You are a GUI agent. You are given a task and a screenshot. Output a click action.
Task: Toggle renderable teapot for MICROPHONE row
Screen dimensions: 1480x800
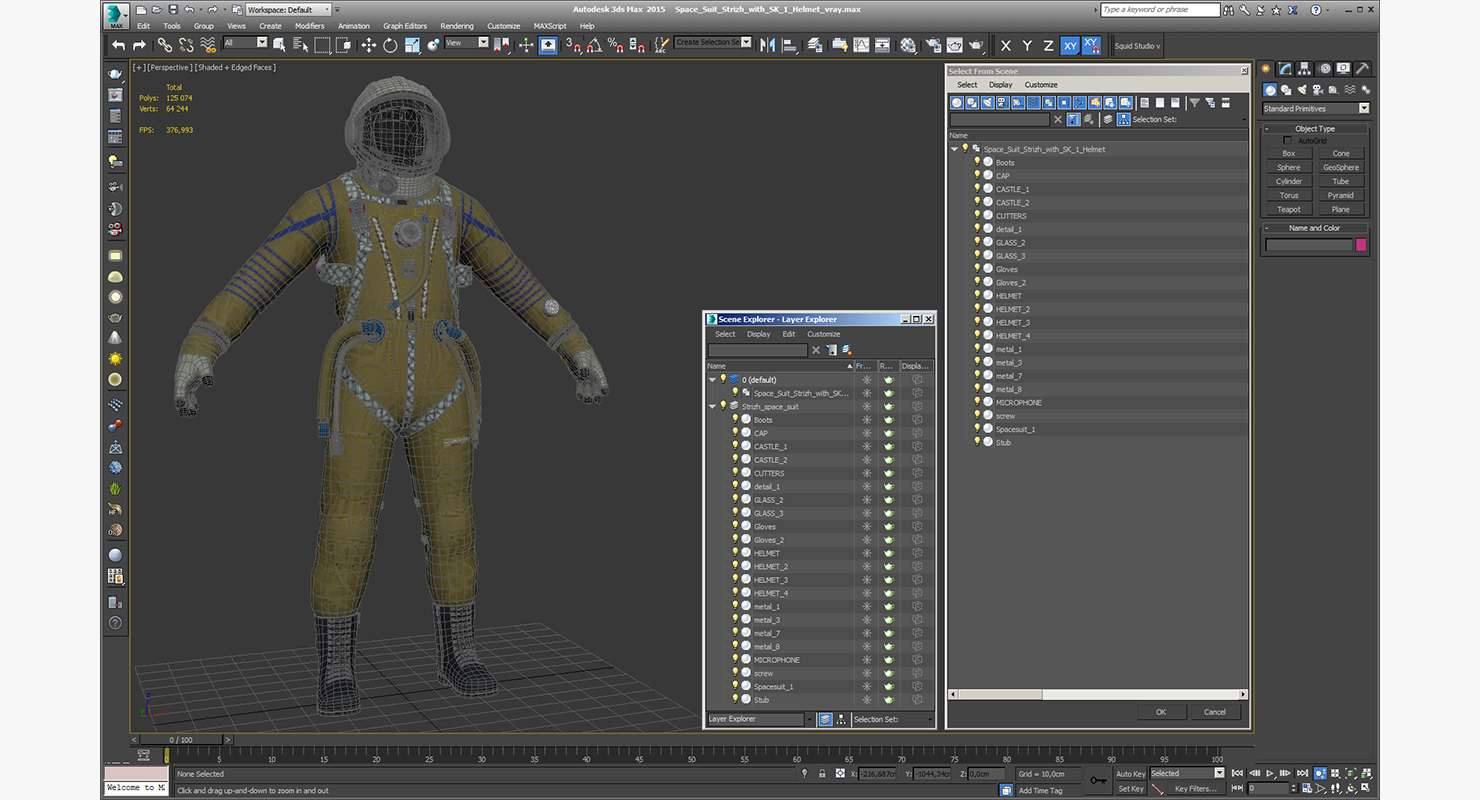coord(888,659)
